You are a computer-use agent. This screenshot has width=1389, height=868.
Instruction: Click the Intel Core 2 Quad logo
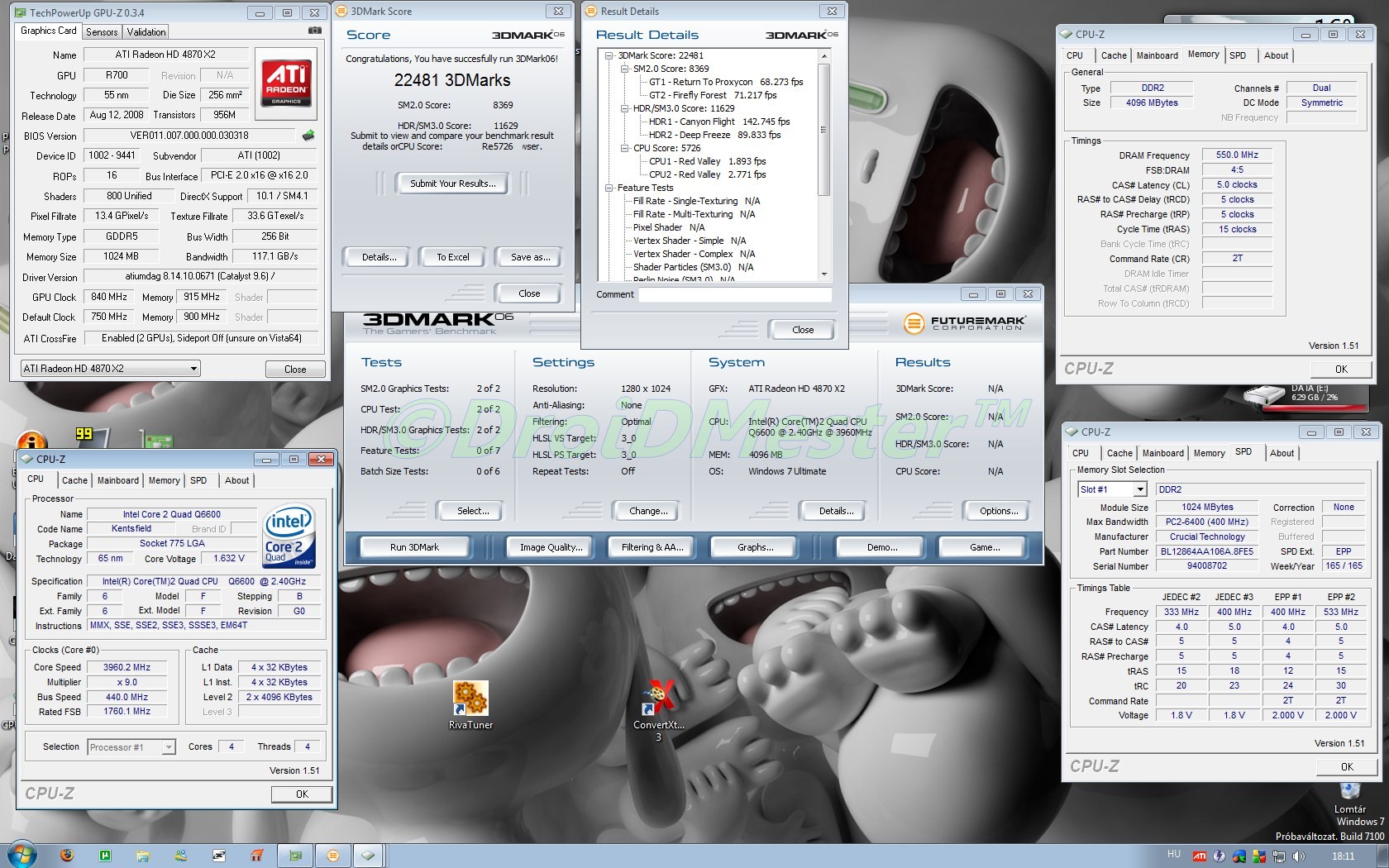pos(289,536)
